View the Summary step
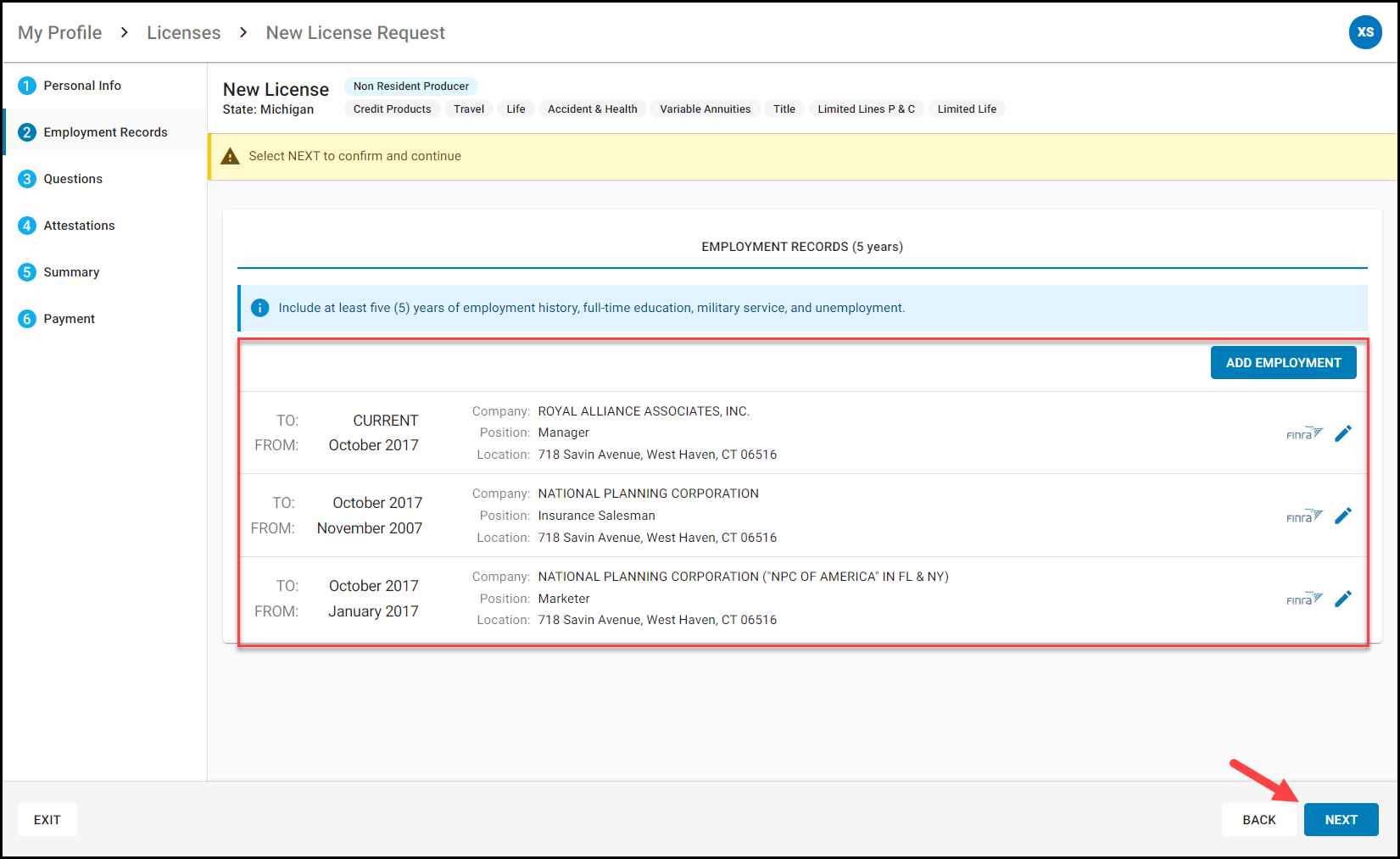This screenshot has height=859, width=1400. [x=104, y=272]
